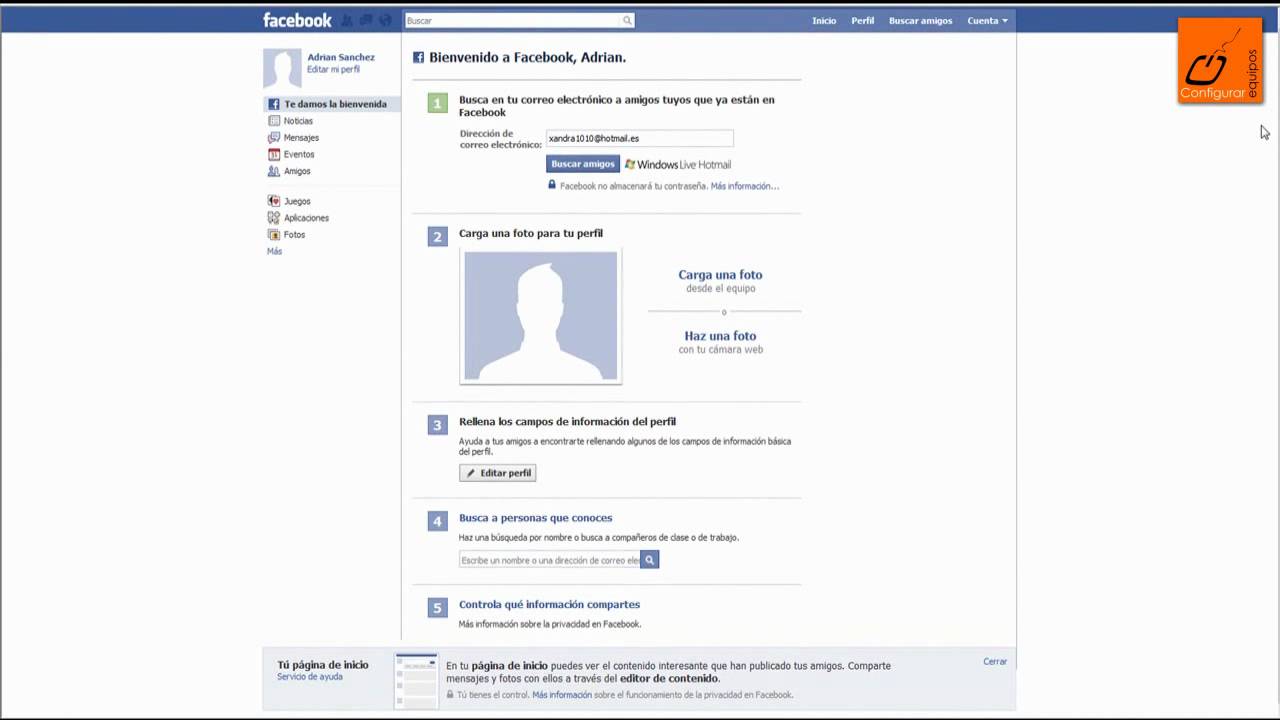Screen dimensions: 1280x720
Task: Open Mensajes in the sidebar
Action: pos(301,138)
